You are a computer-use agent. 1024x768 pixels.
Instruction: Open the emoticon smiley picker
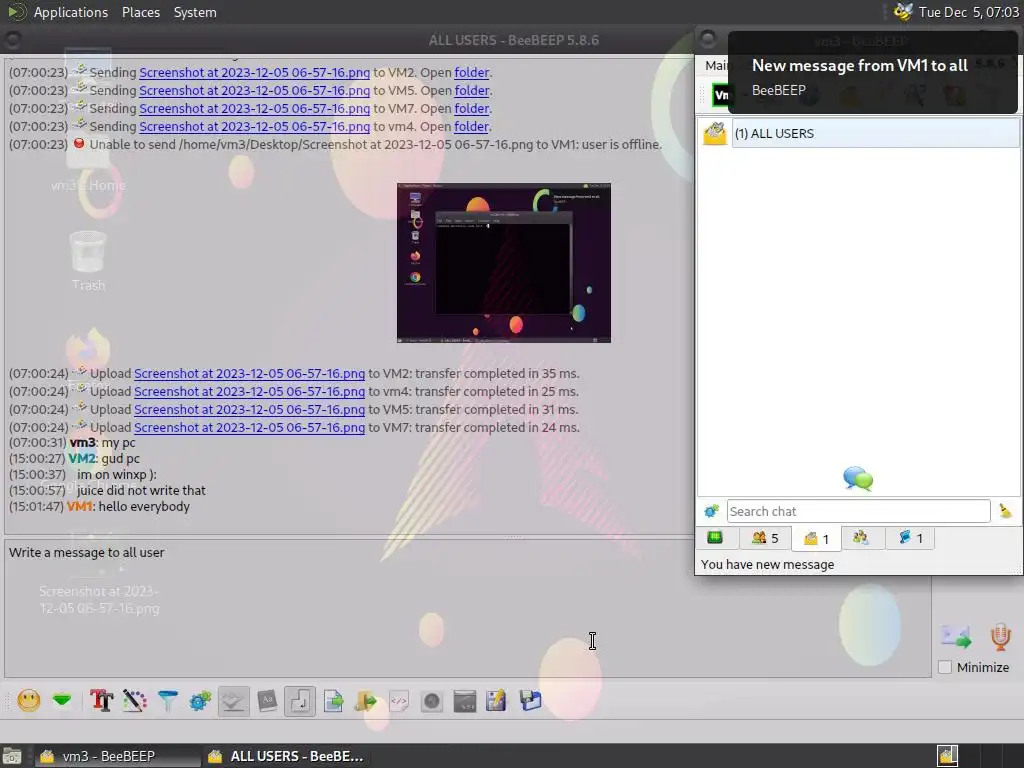tap(29, 701)
